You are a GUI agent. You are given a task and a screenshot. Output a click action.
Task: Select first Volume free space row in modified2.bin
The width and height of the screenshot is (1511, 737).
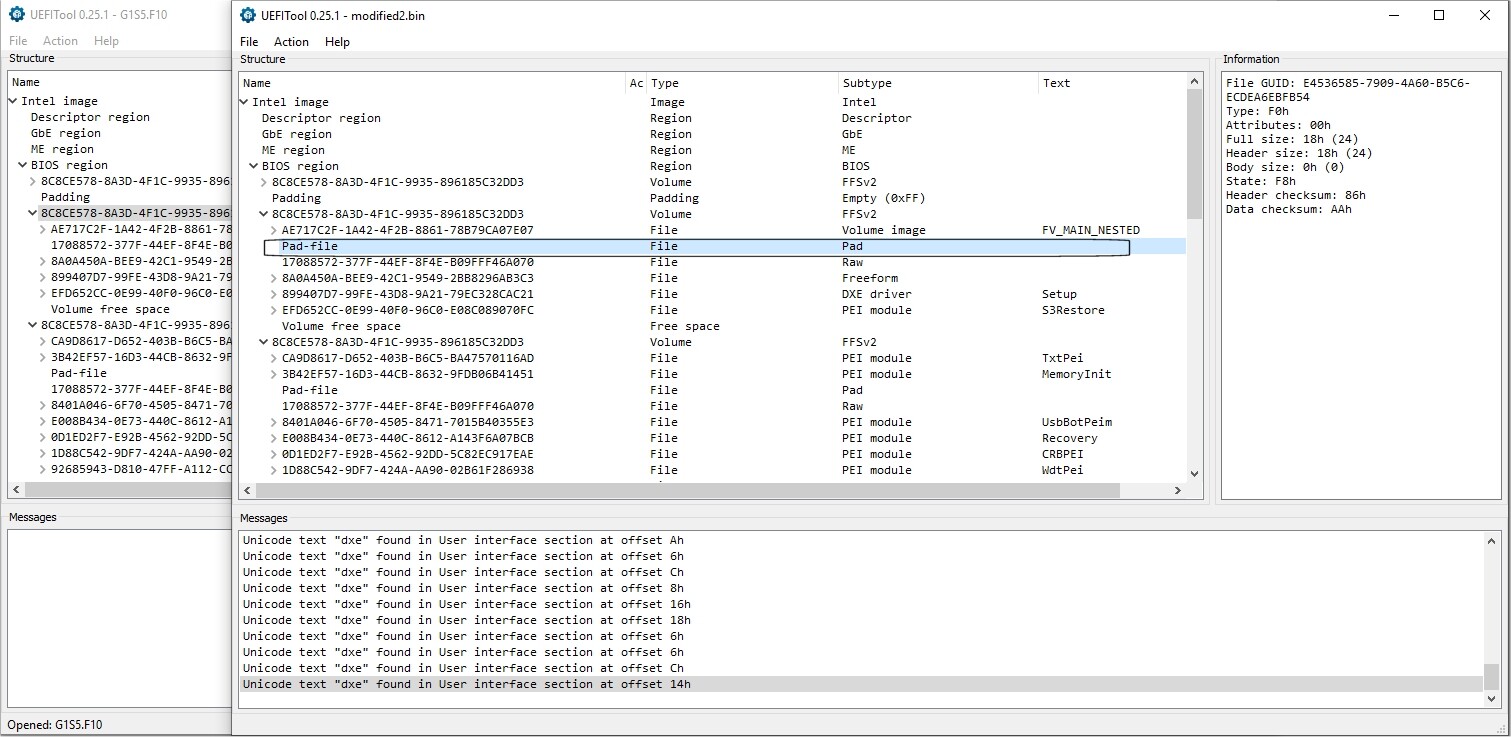713,326
